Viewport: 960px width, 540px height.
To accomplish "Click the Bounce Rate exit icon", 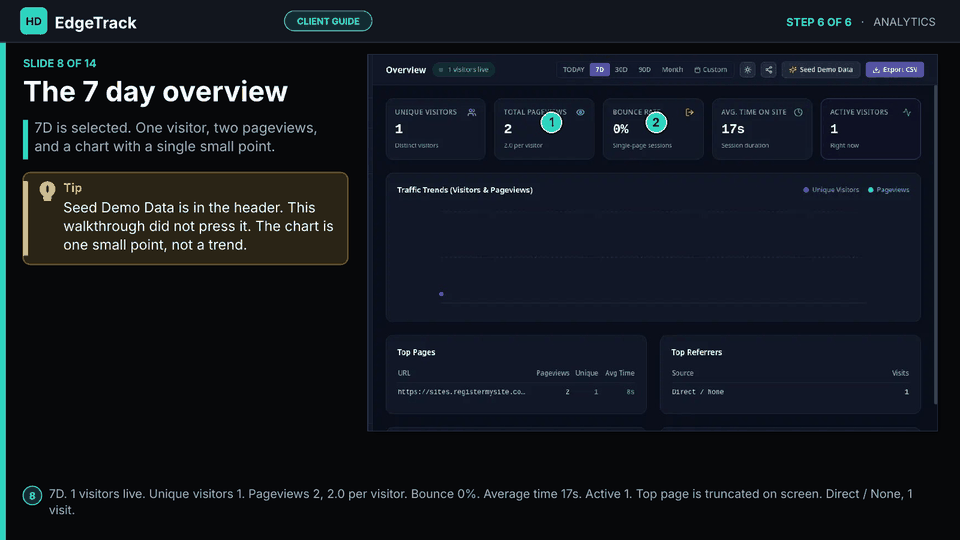I will [x=689, y=112].
